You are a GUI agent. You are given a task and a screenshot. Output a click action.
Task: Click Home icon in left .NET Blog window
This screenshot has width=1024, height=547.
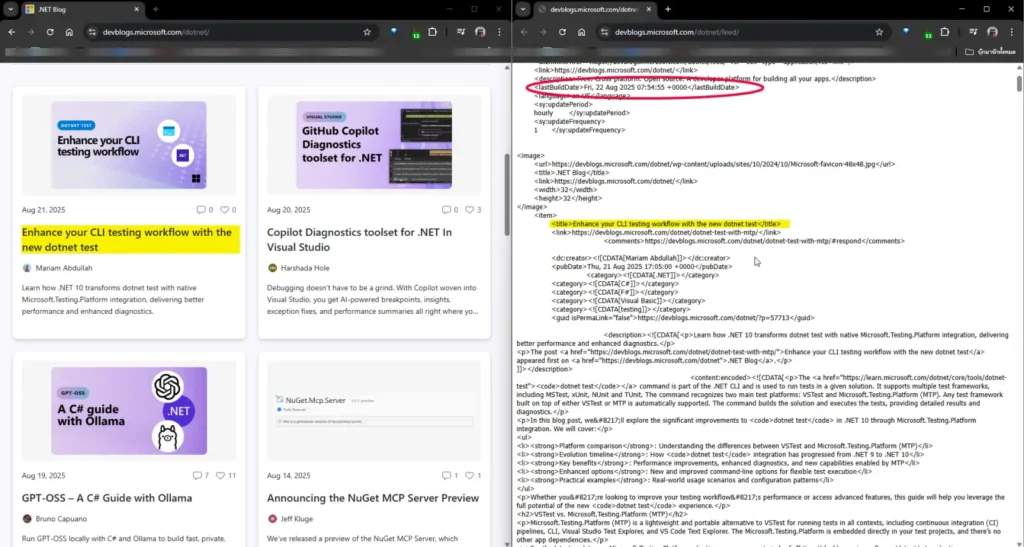click(x=69, y=32)
